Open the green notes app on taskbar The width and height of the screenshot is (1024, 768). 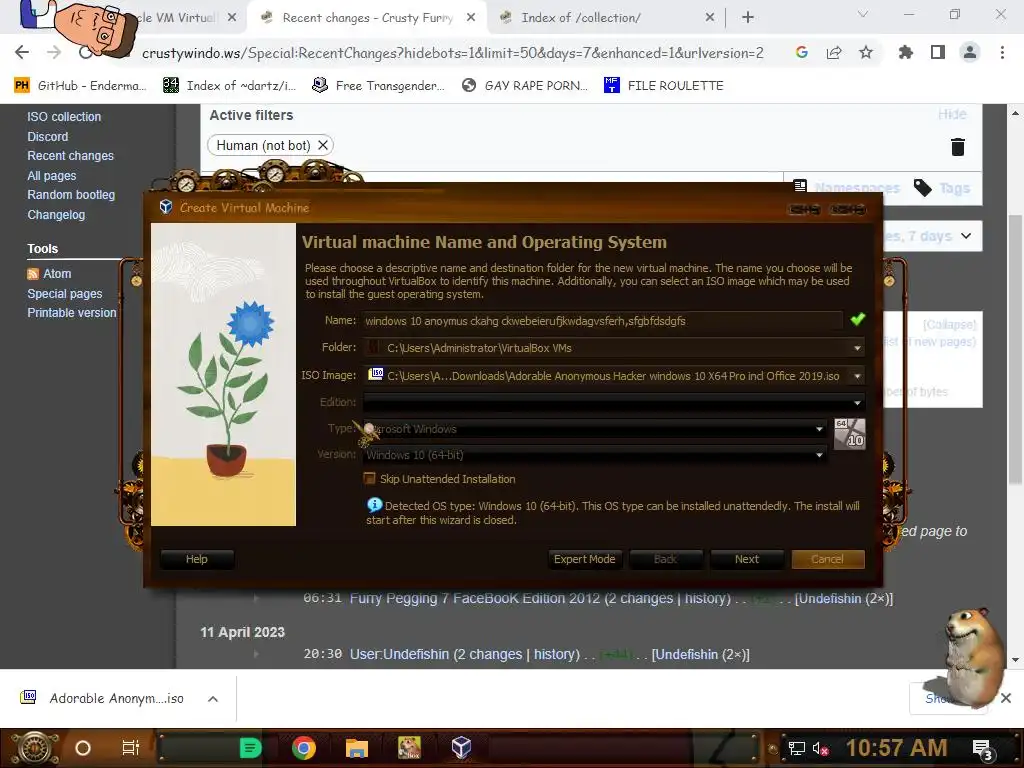[x=250, y=748]
